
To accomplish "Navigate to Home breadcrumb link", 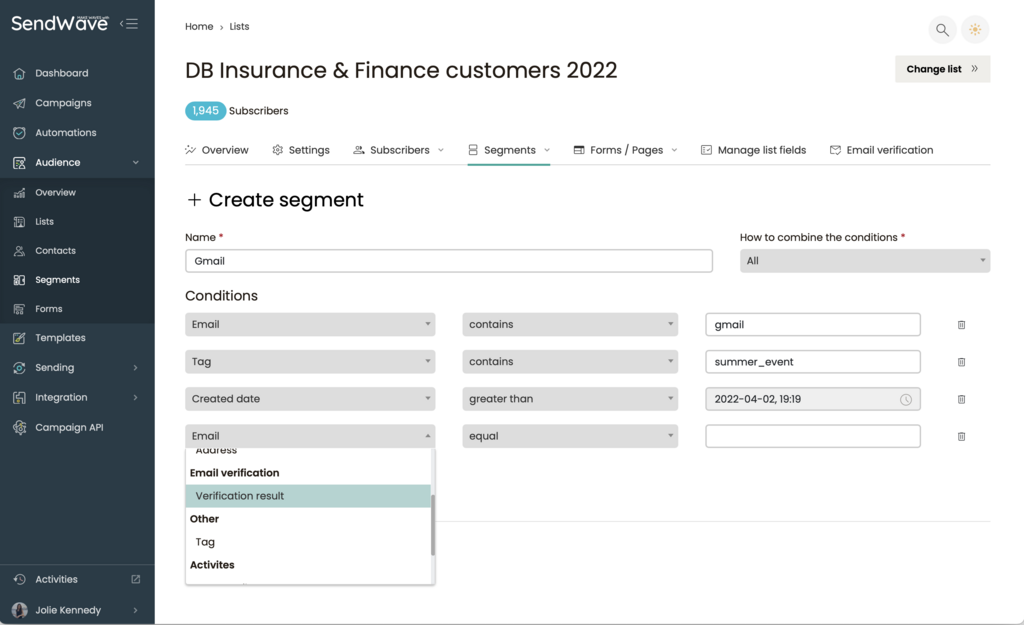I will [199, 27].
